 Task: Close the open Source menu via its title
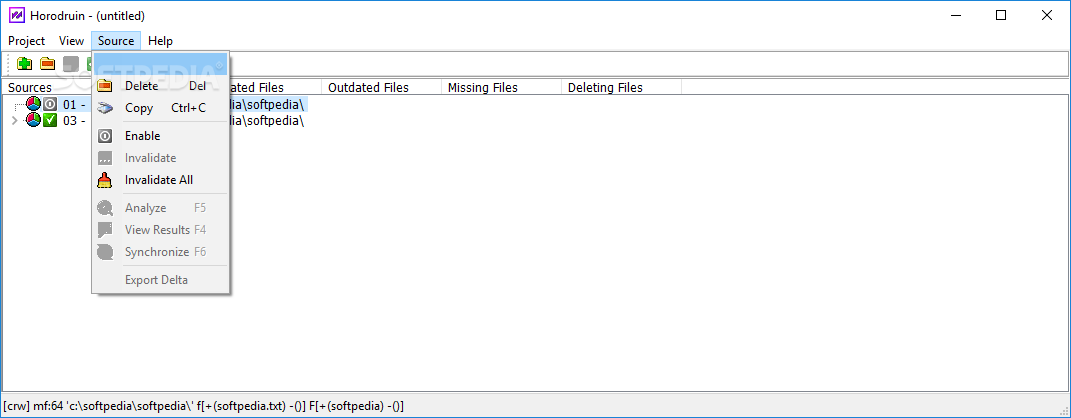(116, 41)
